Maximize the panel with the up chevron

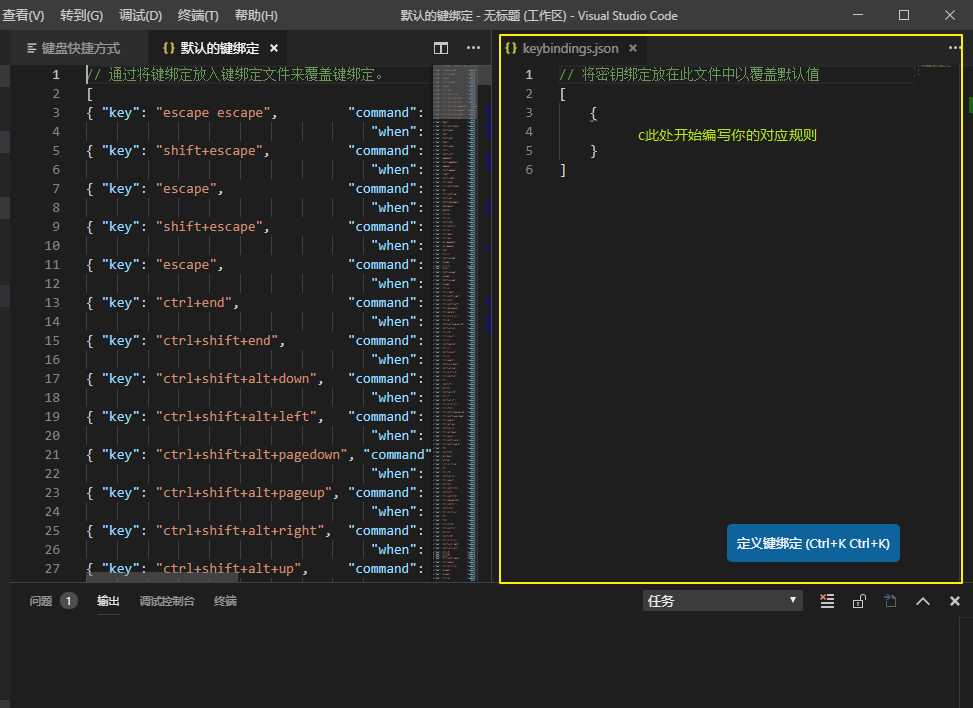[923, 601]
